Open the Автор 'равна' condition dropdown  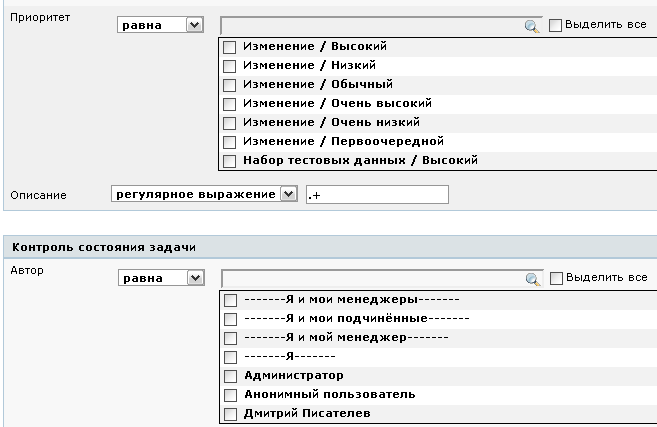pyautogui.click(x=194, y=278)
